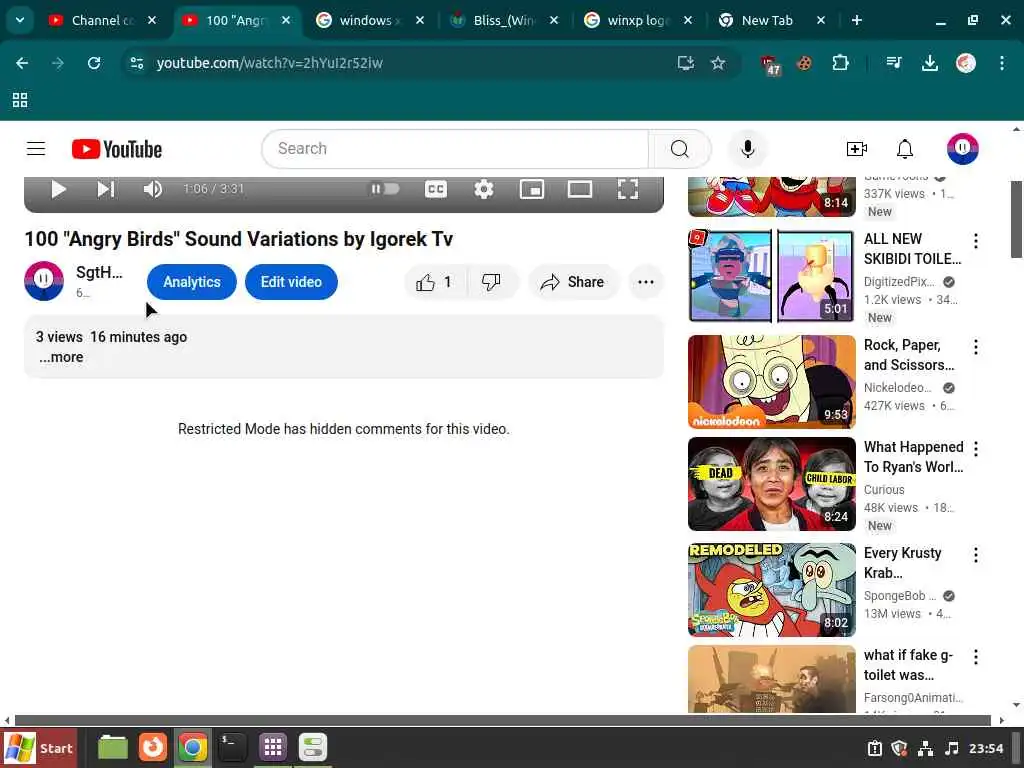Like the video
The height and width of the screenshot is (768, 1024).
tap(435, 282)
